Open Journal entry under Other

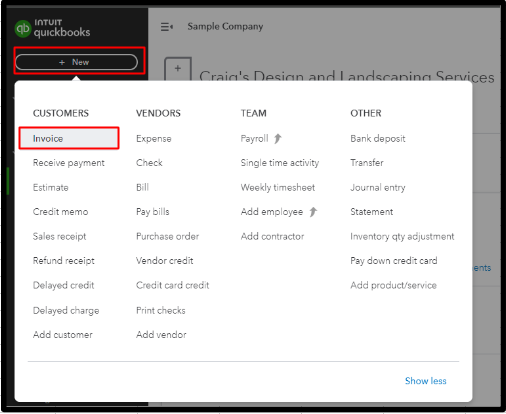pyautogui.click(x=378, y=188)
